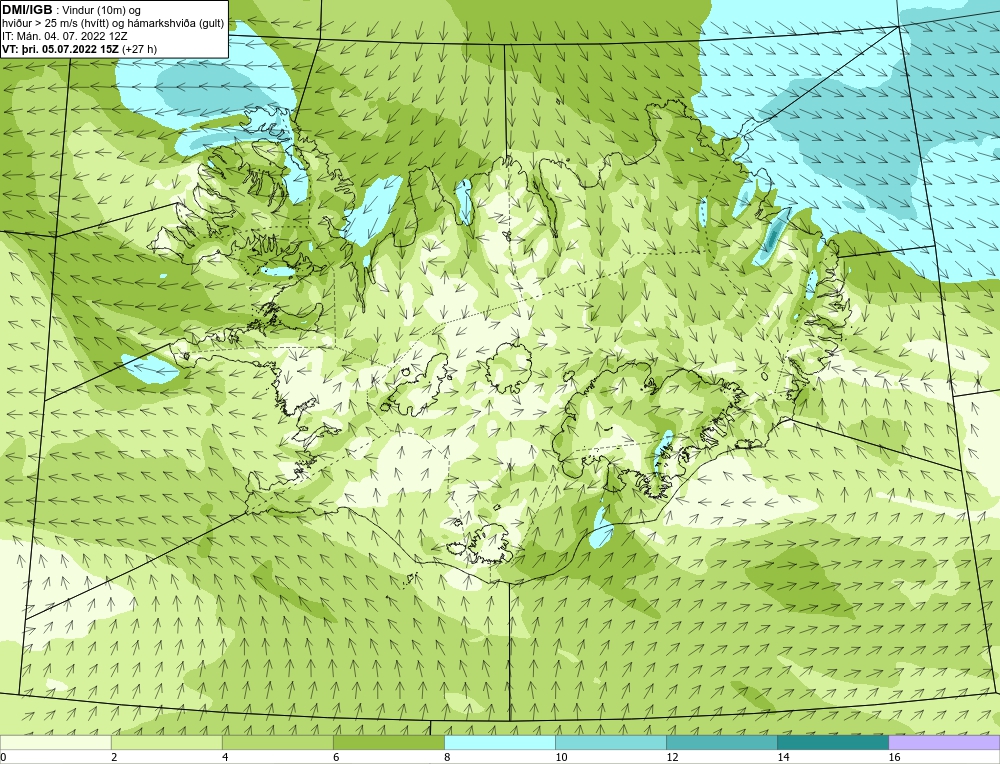This screenshot has width=1000, height=764.
Task: Click the '12' scale label
Action: point(672,757)
